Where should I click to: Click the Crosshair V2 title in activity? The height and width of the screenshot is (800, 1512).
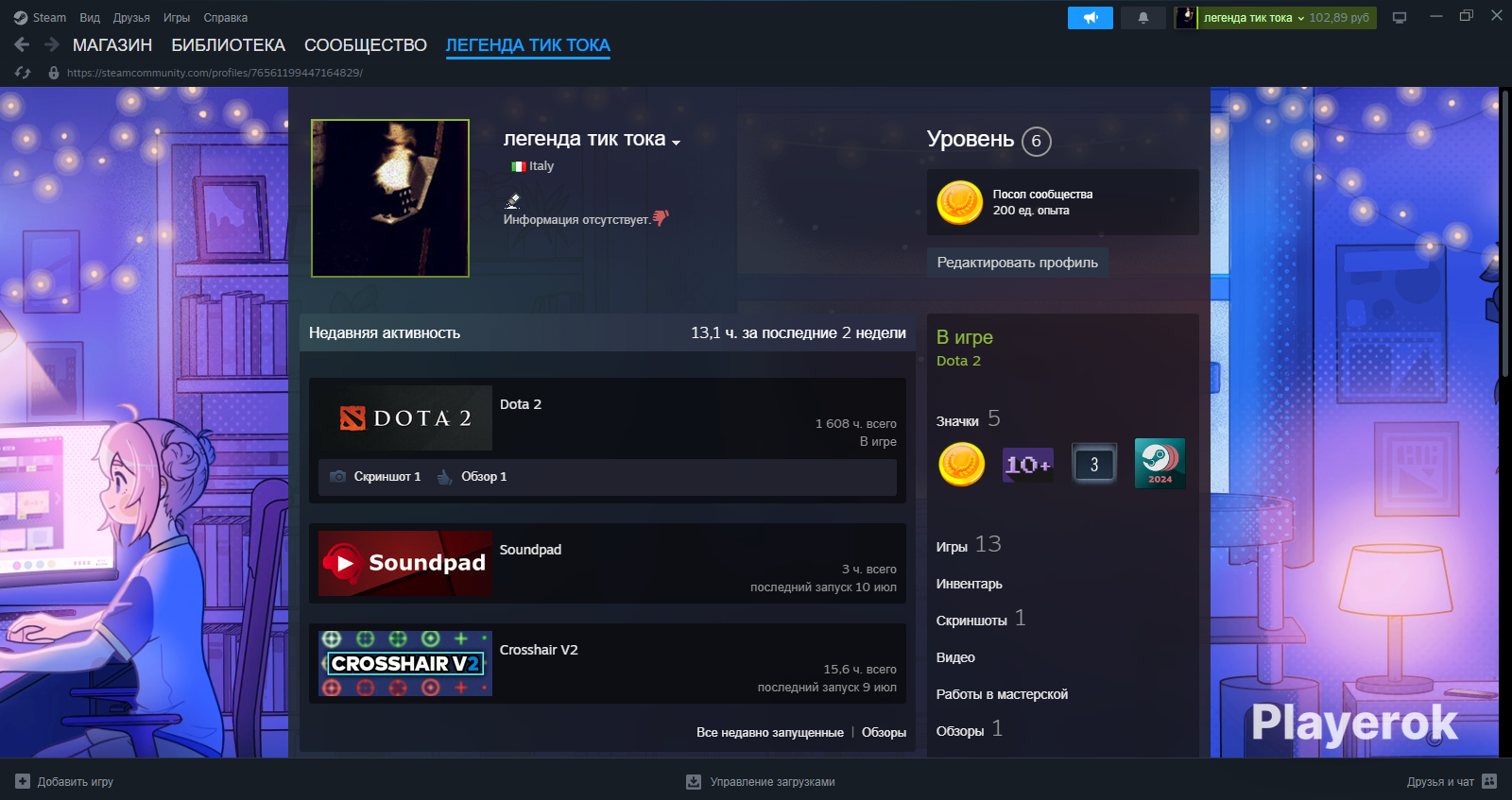point(539,650)
